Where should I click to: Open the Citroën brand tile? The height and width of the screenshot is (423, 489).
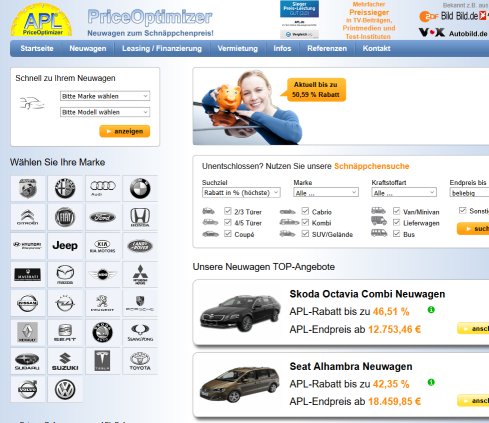28,217
